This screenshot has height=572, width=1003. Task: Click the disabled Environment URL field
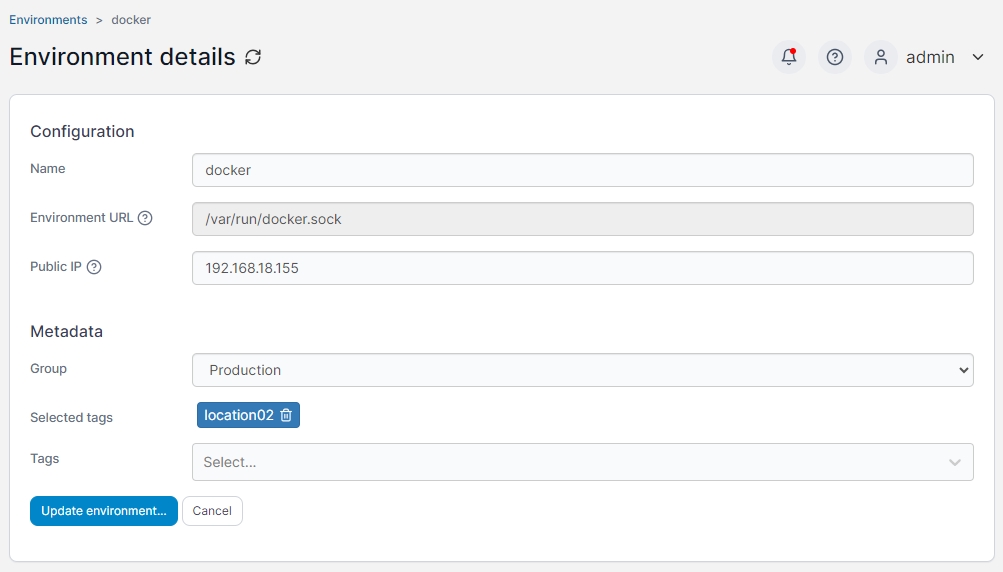pyautogui.click(x=582, y=219)
